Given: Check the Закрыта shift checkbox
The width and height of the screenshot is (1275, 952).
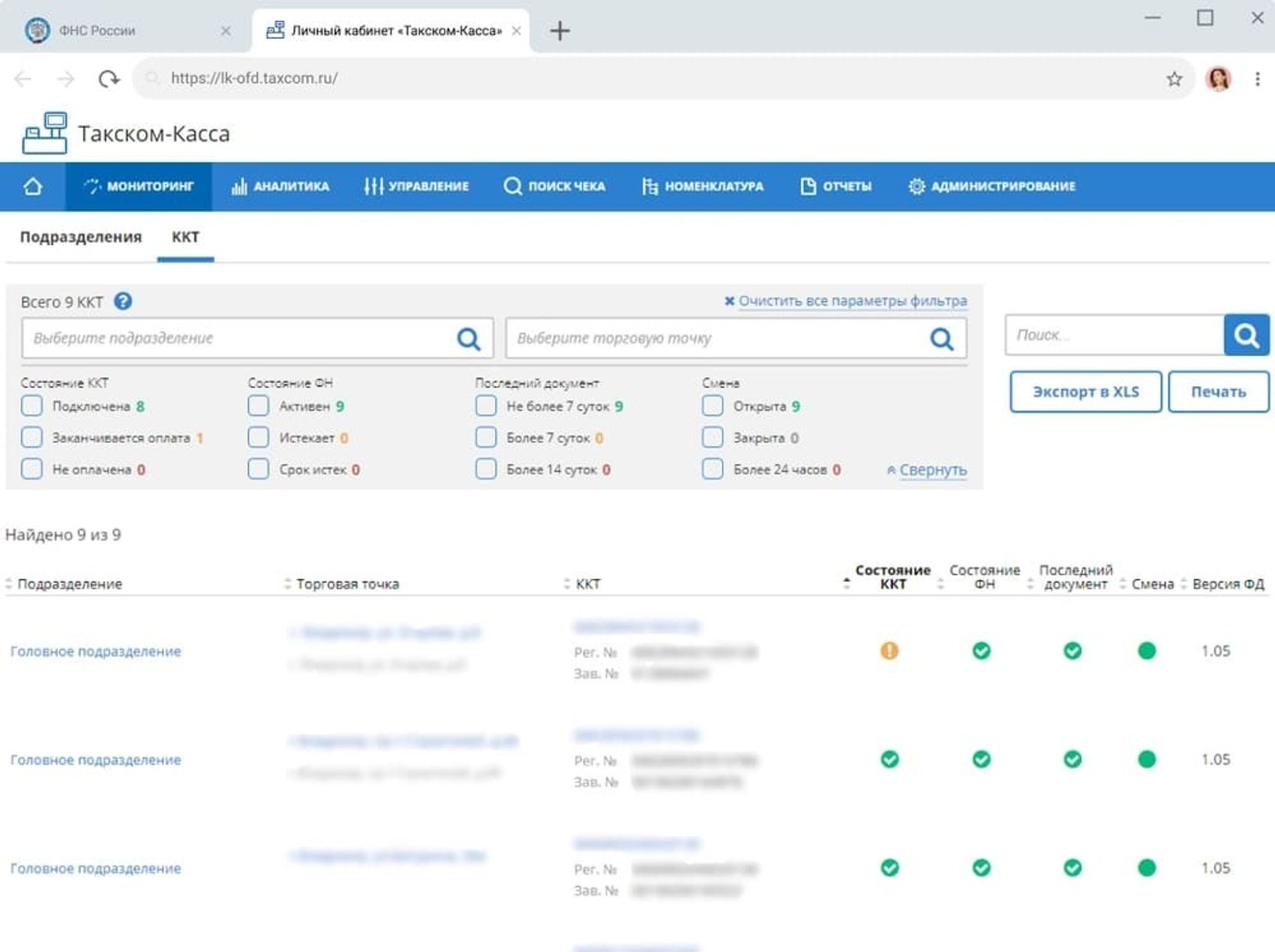Looking at the screenshot, I should [x=712, y=437].
